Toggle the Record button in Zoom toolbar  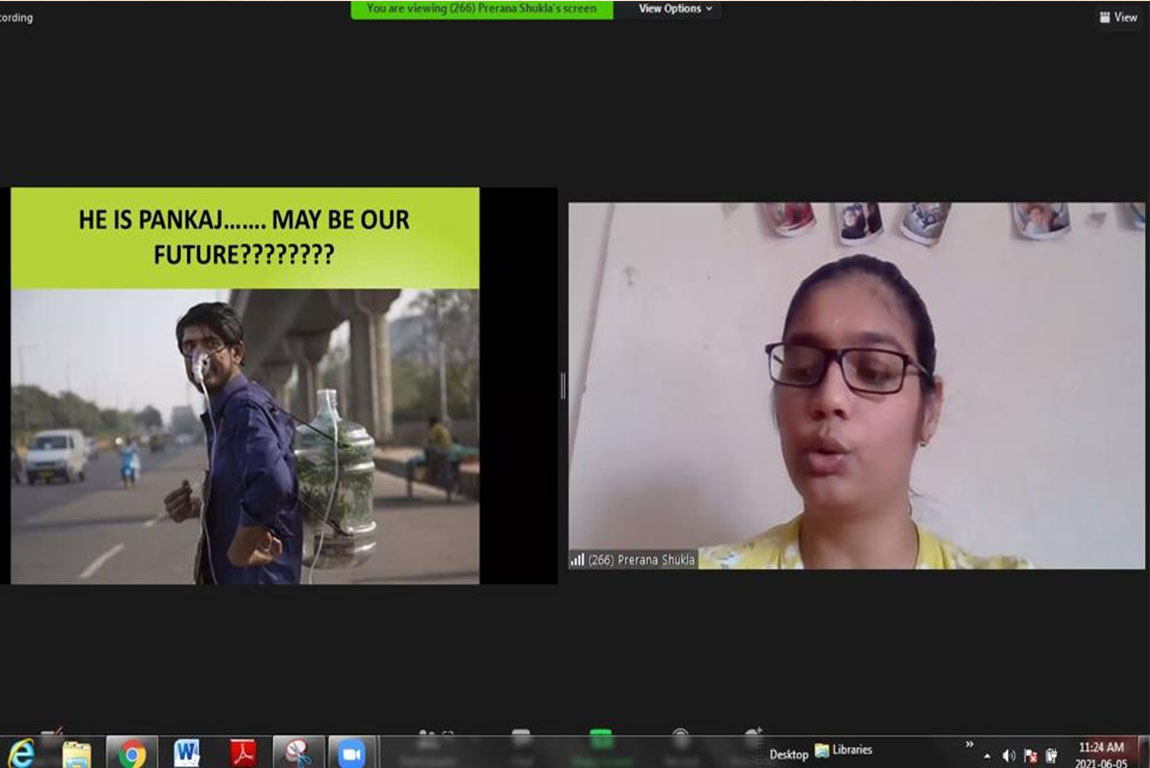point(681,742)
